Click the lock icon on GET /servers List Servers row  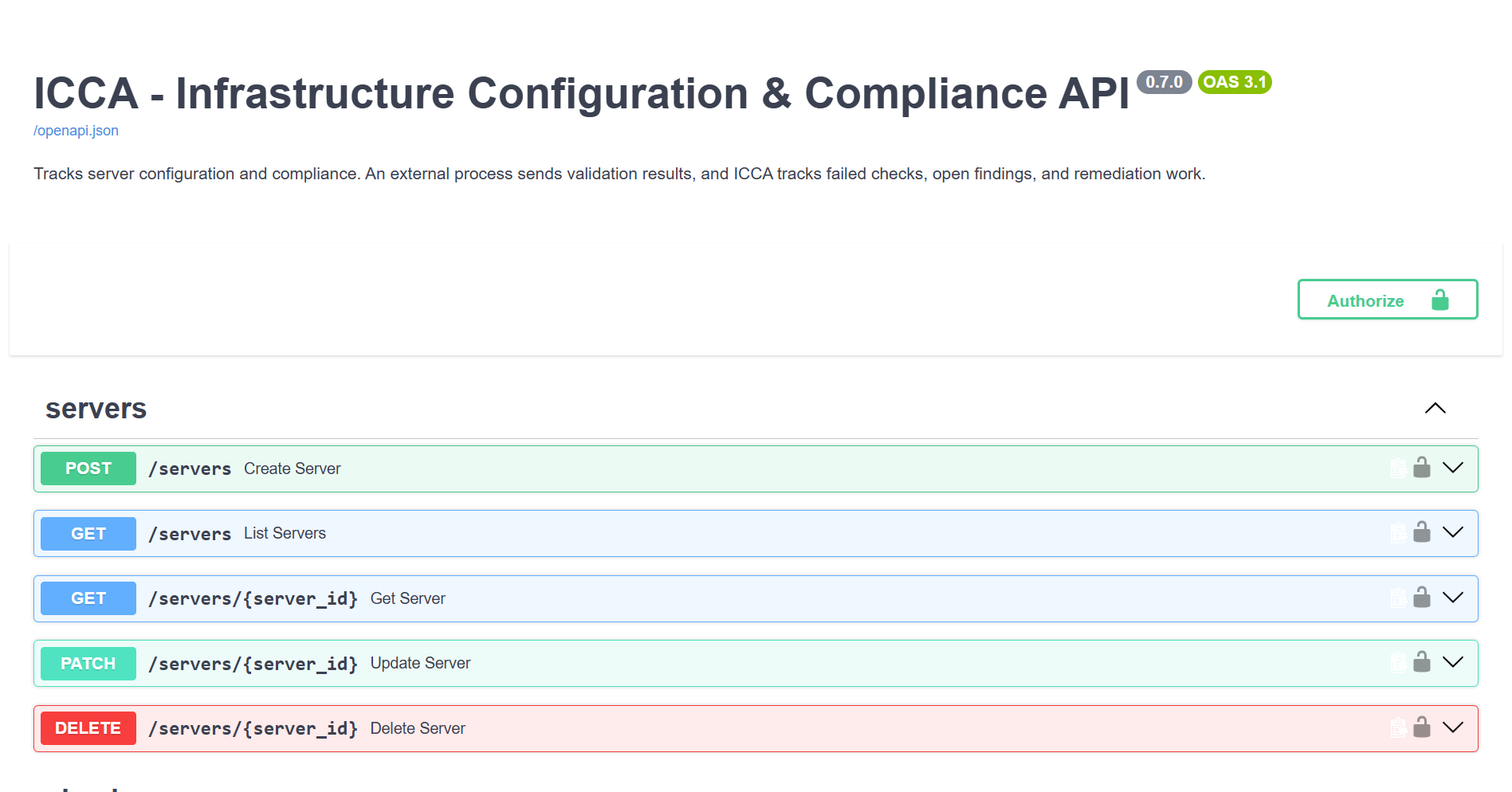click(1421, 532)
